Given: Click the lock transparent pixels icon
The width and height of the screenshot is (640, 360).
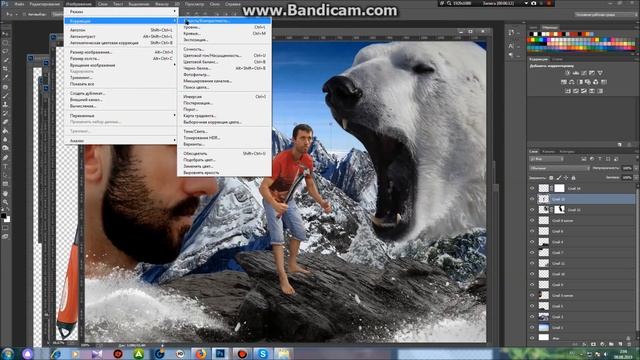Looking at the screenshot, I should tap(551, 178).
